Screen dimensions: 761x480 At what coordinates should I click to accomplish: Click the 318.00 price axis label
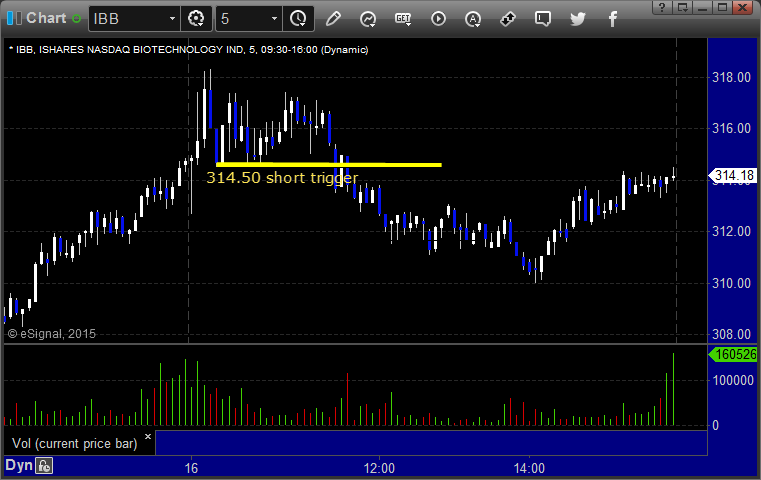coord(731,77)
